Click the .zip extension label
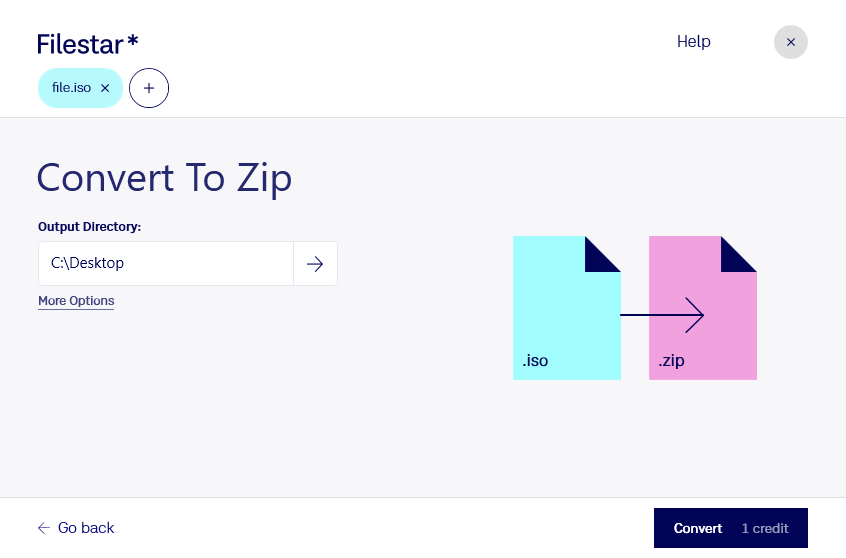 pos(671,360)
